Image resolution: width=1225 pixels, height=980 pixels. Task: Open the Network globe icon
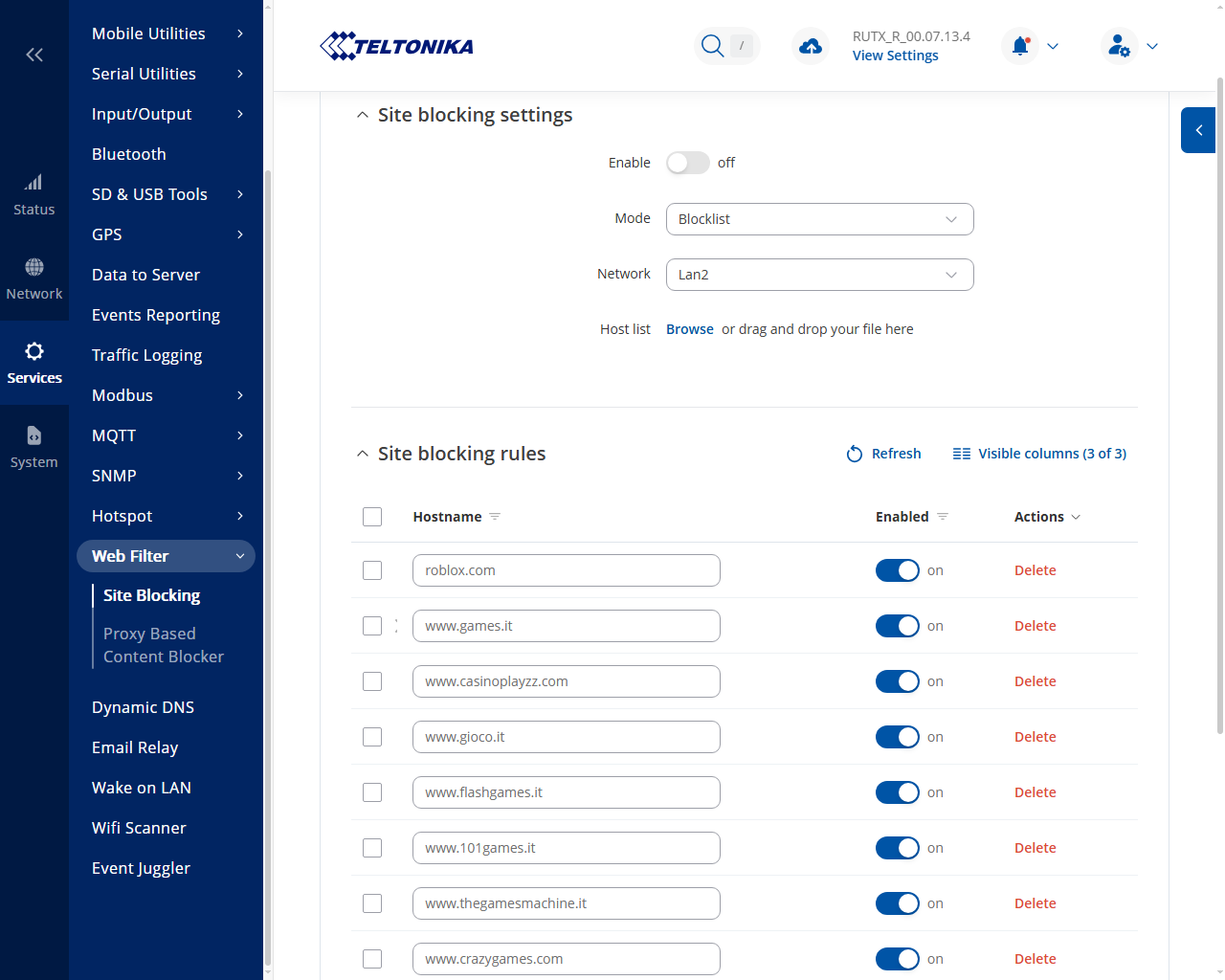[34, 267]
